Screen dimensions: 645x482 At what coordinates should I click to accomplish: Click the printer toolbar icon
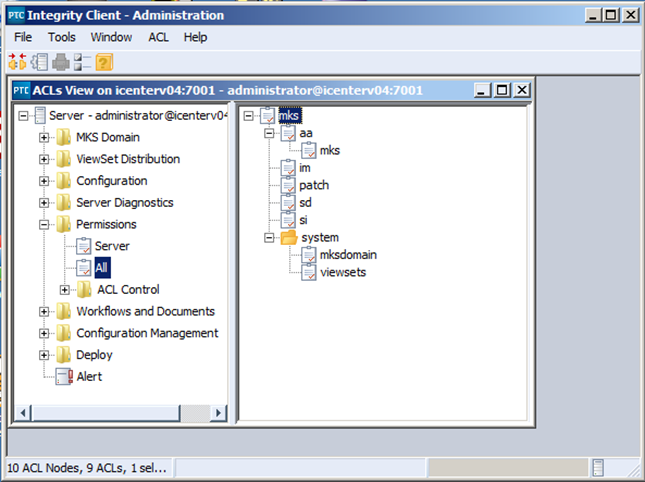pyautogui.click(x=61, y=62)
